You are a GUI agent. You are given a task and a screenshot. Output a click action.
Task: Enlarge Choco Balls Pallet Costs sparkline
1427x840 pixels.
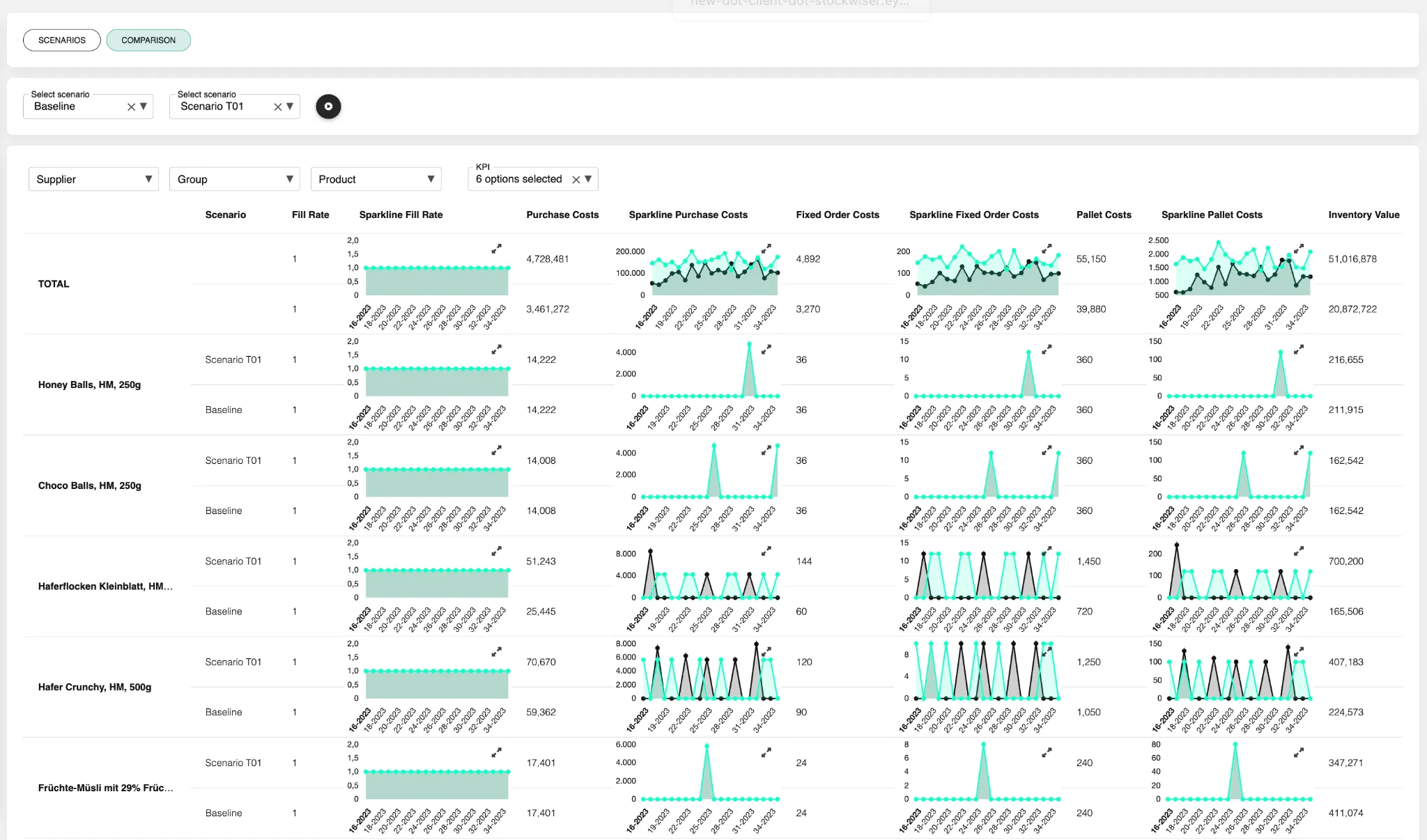[x=1299, y=450]
